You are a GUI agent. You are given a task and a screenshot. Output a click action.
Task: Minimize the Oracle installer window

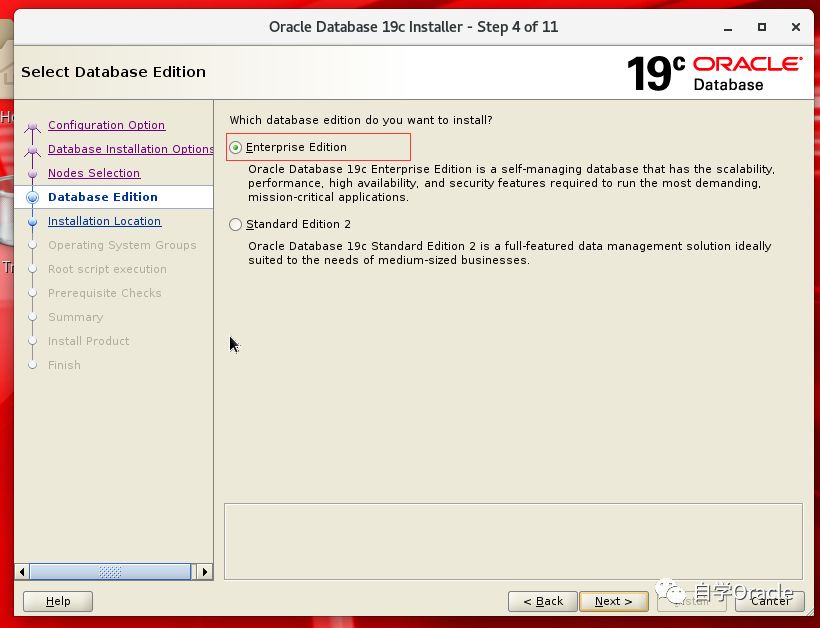[x=727, y=28]
